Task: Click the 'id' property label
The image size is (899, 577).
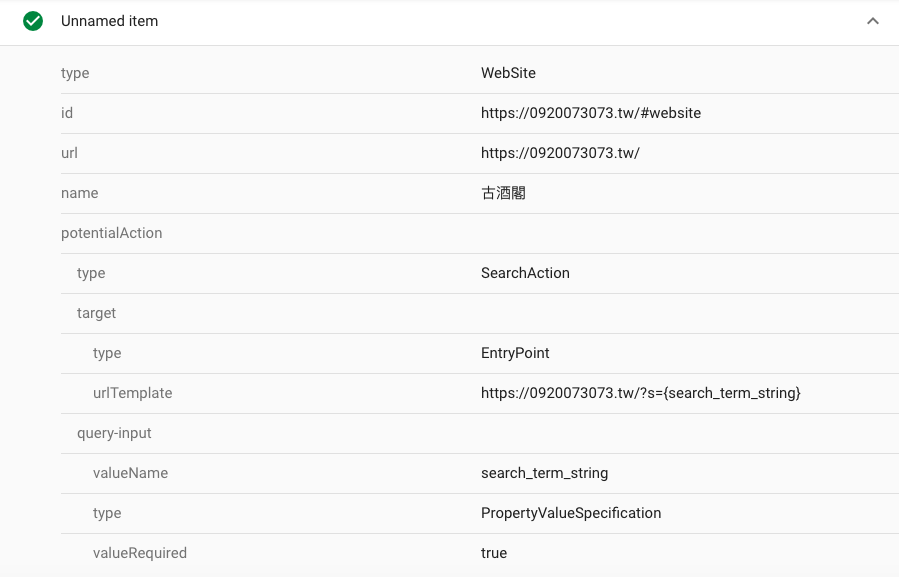Action: coord(67,113)
